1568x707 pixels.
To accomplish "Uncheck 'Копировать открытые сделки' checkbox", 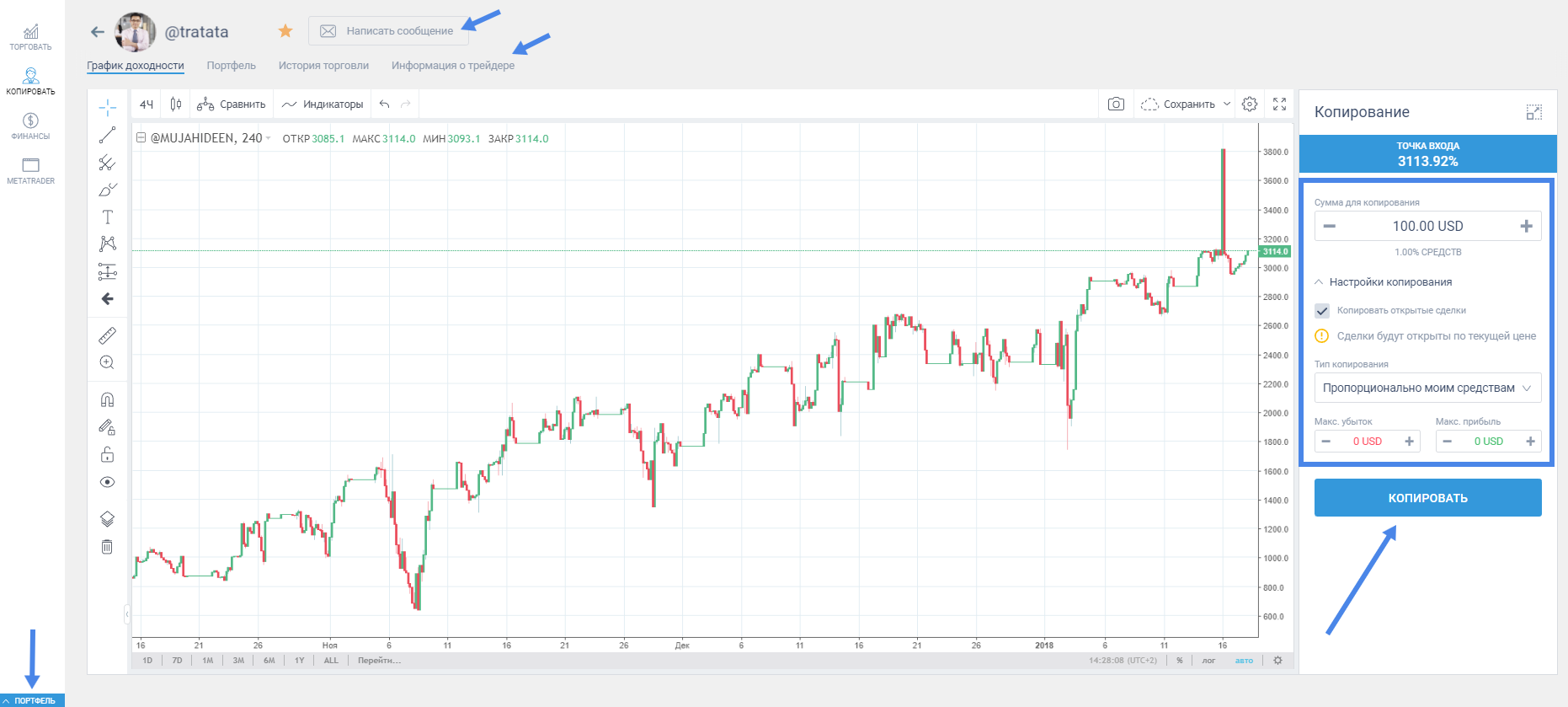I will click(1322, 311).
